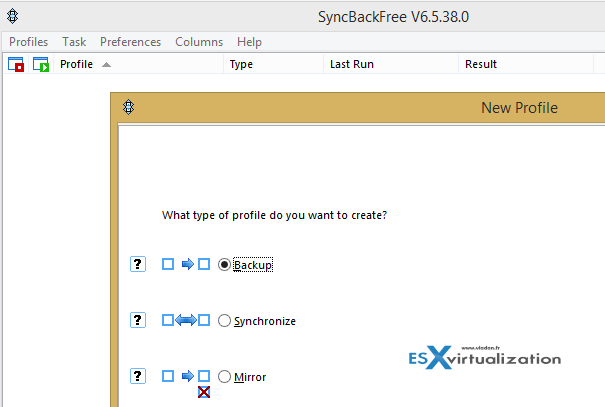The image size is (605, 407).
Task: Sort list by Last Run column header
Action: pyautogui.click(x=391, y=64)
